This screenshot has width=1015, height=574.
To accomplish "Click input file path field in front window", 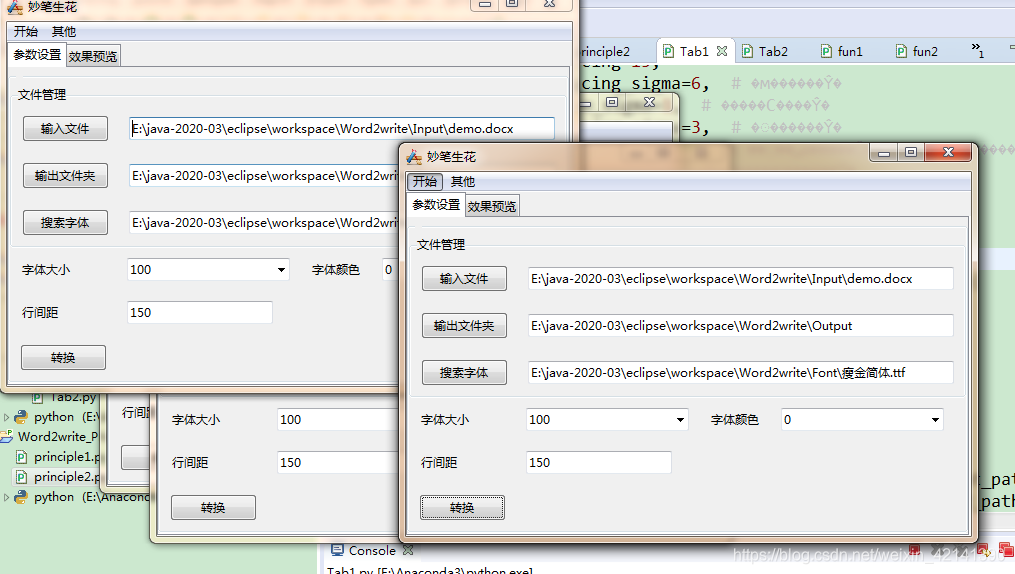I will 741,279.
